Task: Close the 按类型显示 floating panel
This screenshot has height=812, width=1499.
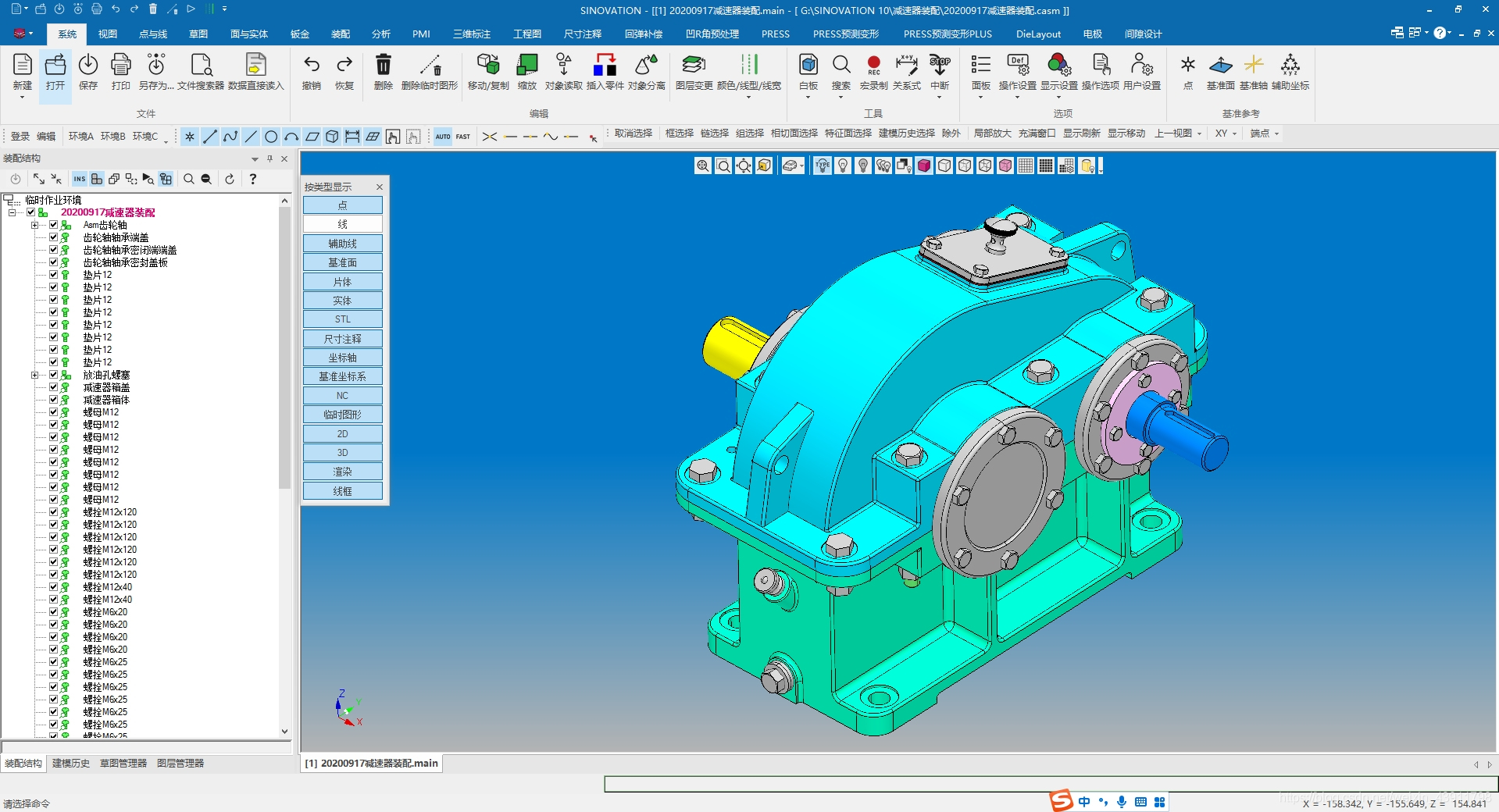Action: (380, 187)
